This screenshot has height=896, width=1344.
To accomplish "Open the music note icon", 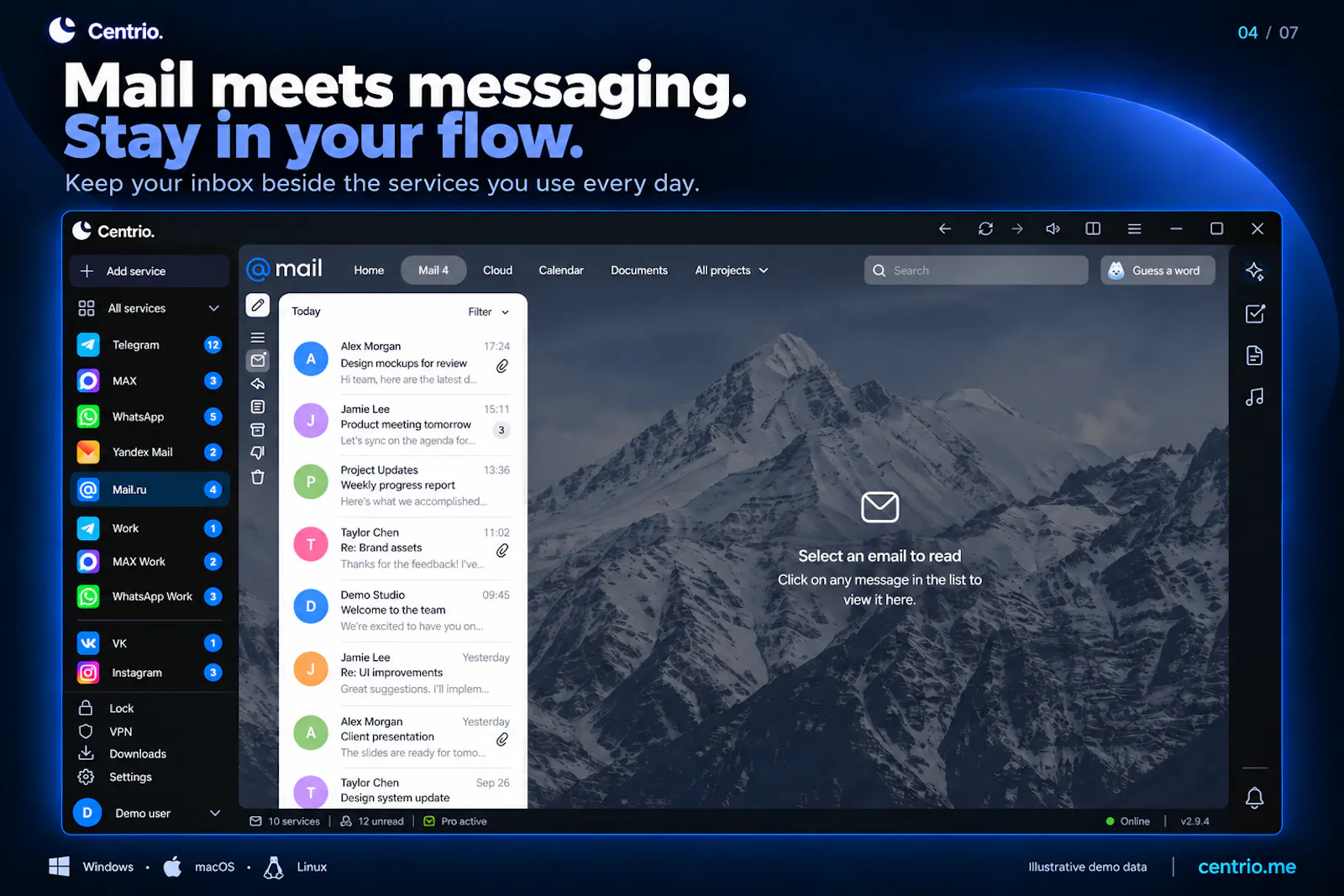I will click(x=1254, y=397).
